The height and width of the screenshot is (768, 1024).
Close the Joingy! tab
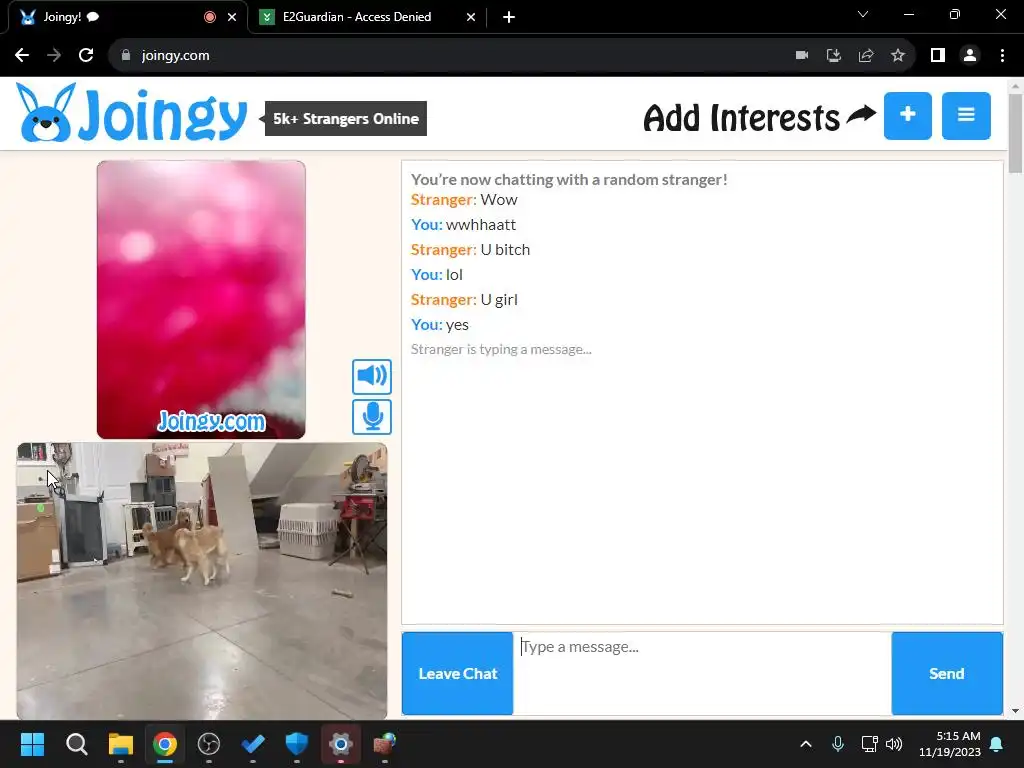pos(232,17)
